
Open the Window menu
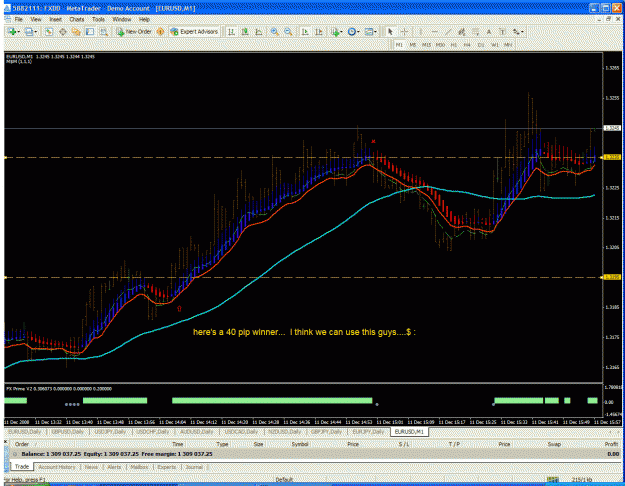[x=122, y=19]
